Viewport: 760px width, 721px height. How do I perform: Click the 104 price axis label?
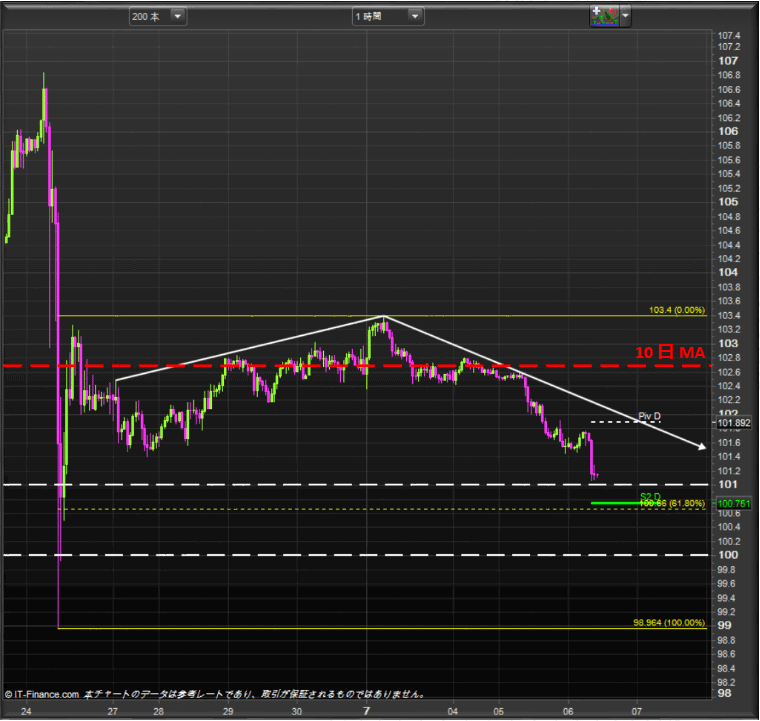point(728,272)
